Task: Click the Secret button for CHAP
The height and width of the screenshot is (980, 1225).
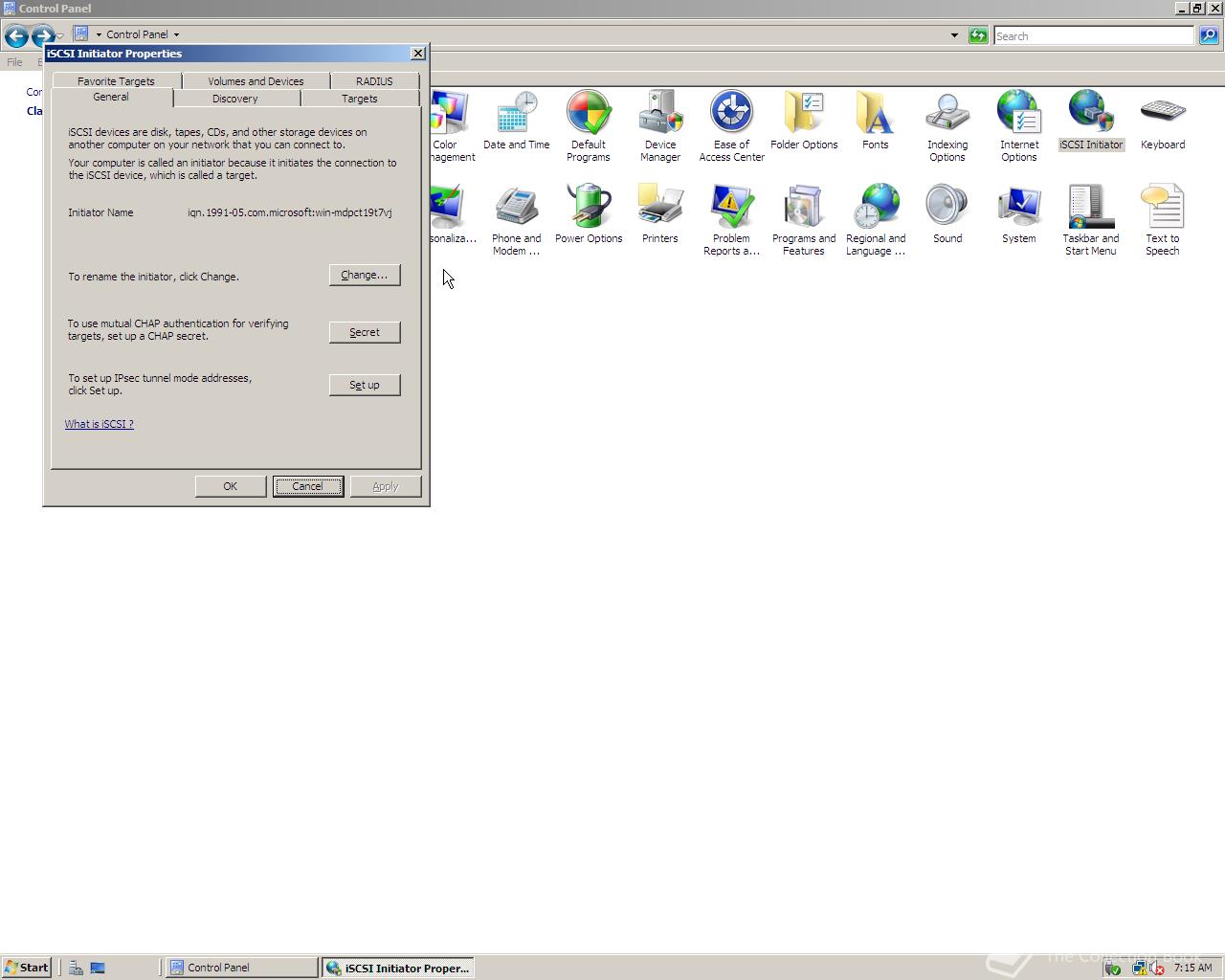Action: (365, 332)
